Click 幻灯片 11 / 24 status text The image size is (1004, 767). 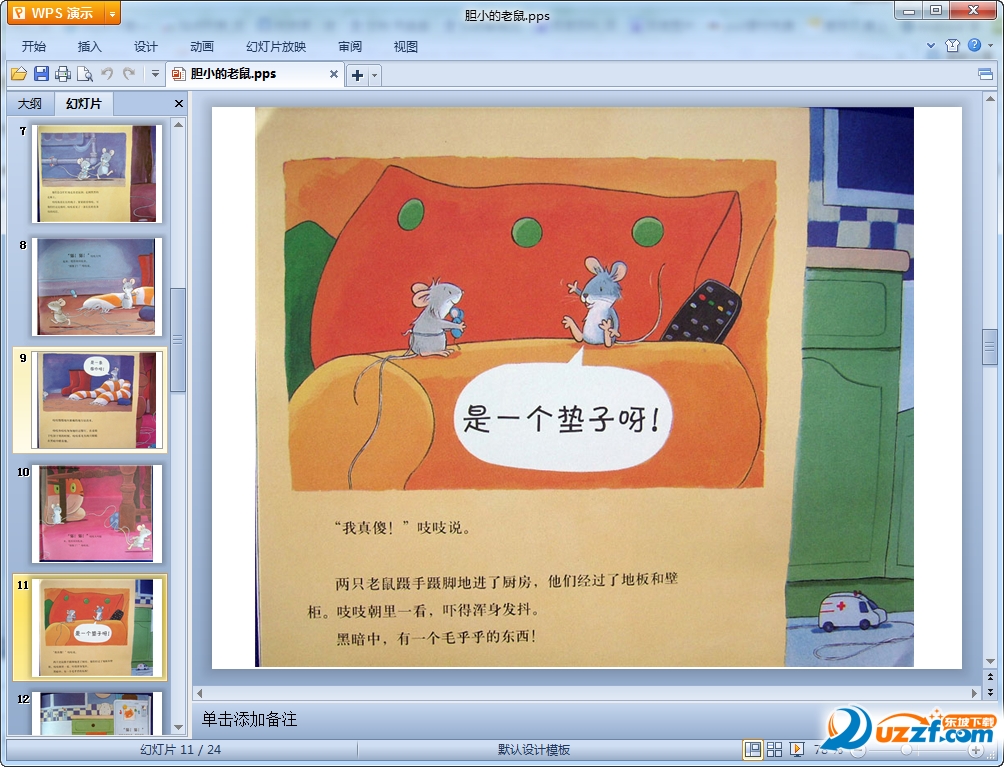181,750
